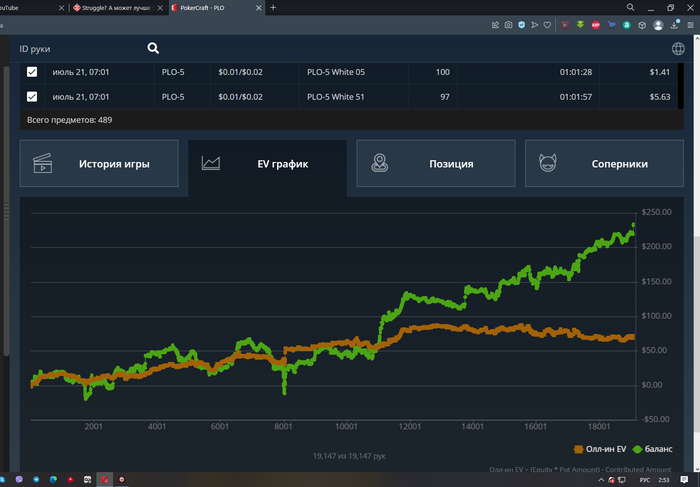Click the 10001 x-axis label
The image size is (700, 487).
click(x=346, y=426)
